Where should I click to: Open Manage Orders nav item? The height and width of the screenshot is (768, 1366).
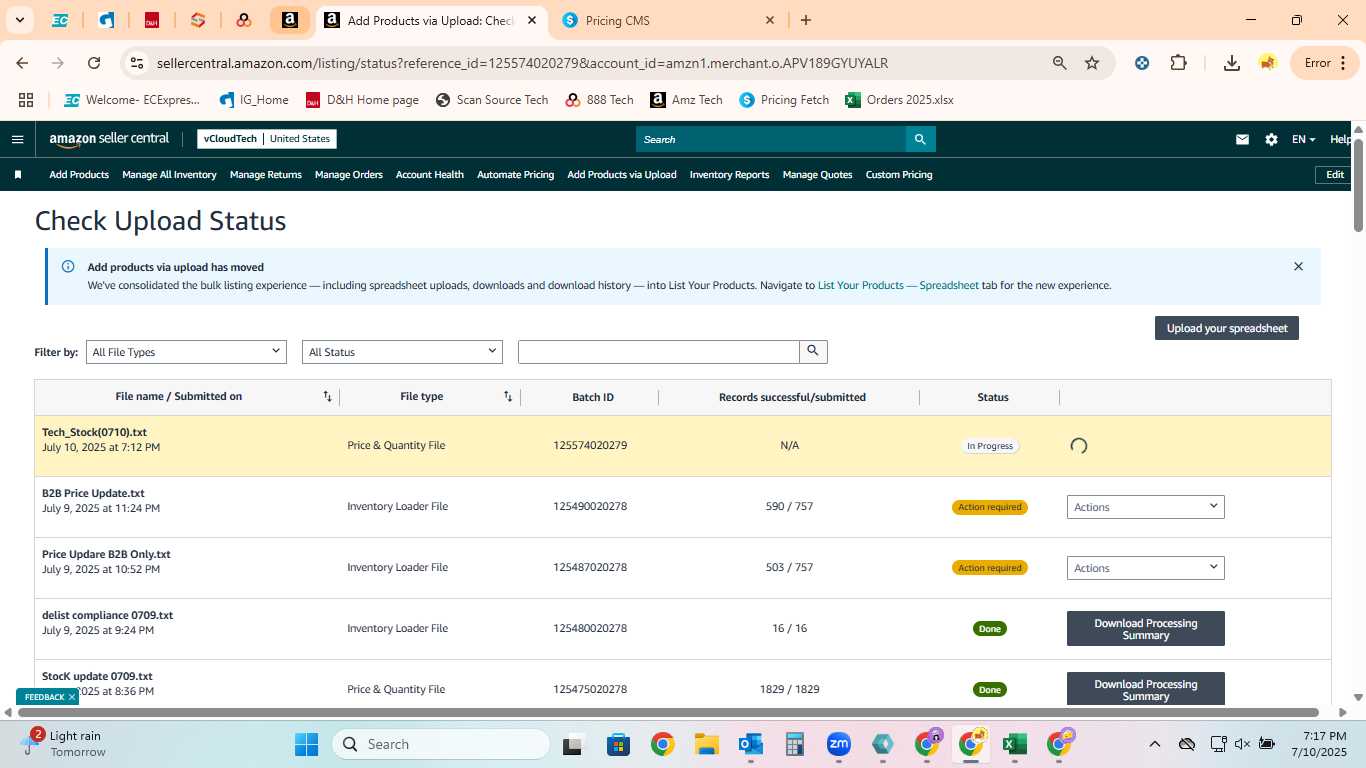click(349, 174)
